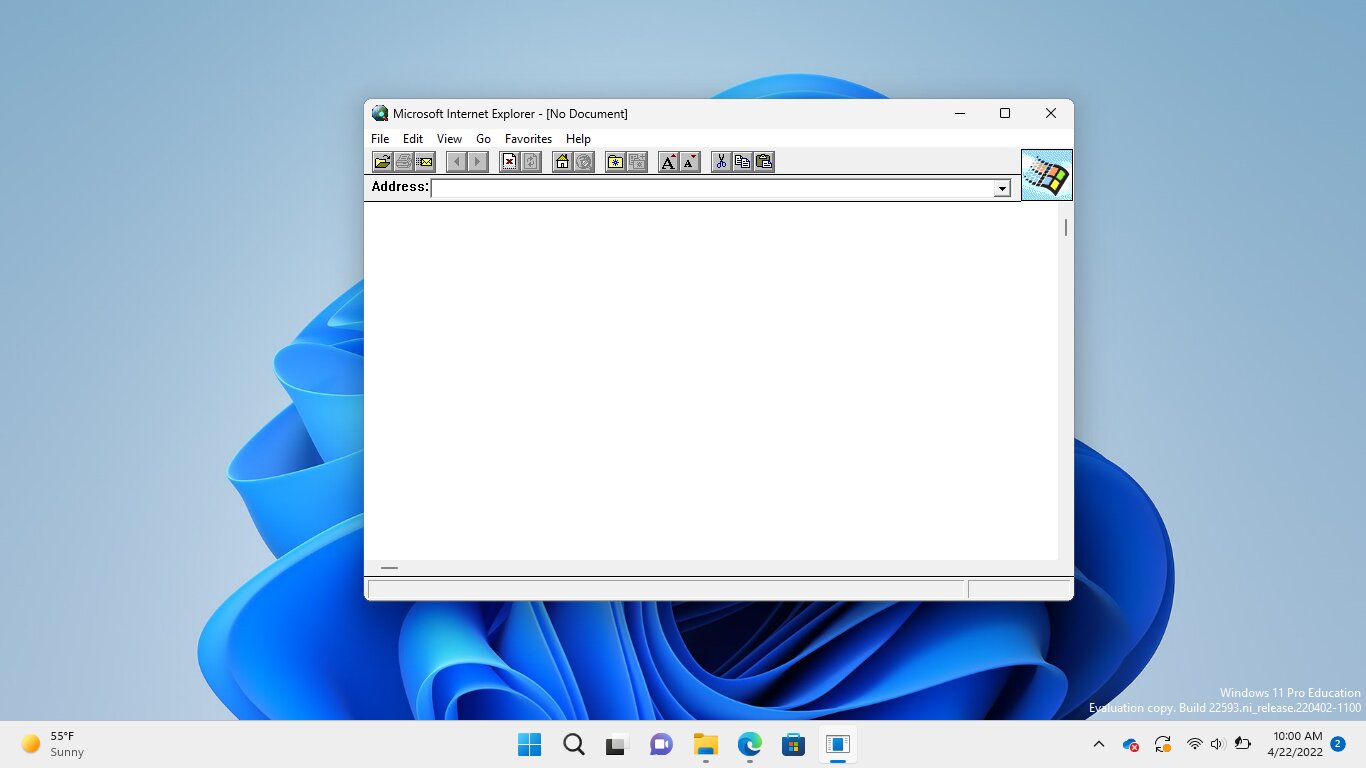Open Favorites folder icon

coord(615,162)
